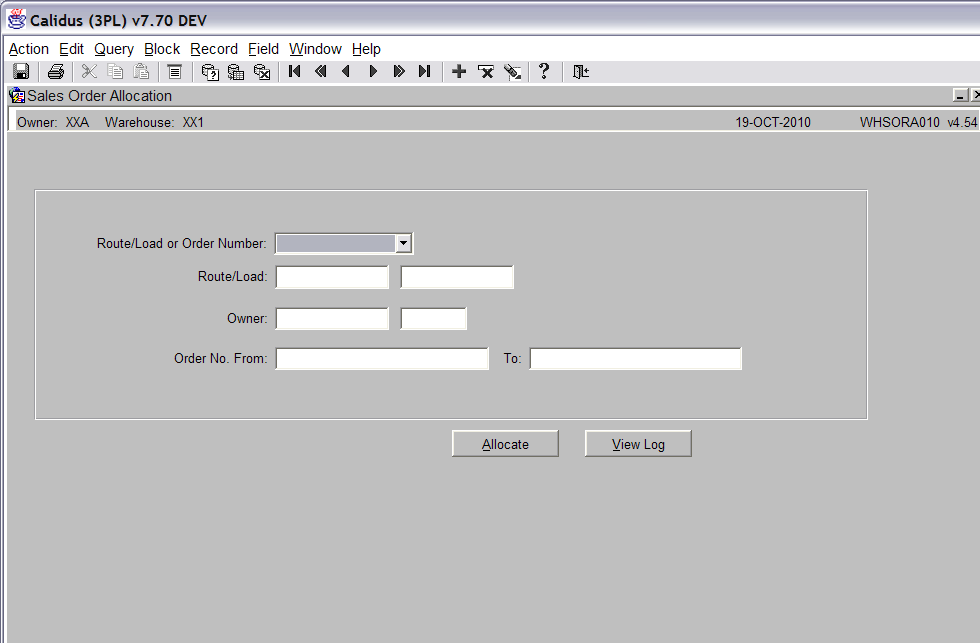
Task: Click the Print icon in toolbar
Action: coord(56,72)
